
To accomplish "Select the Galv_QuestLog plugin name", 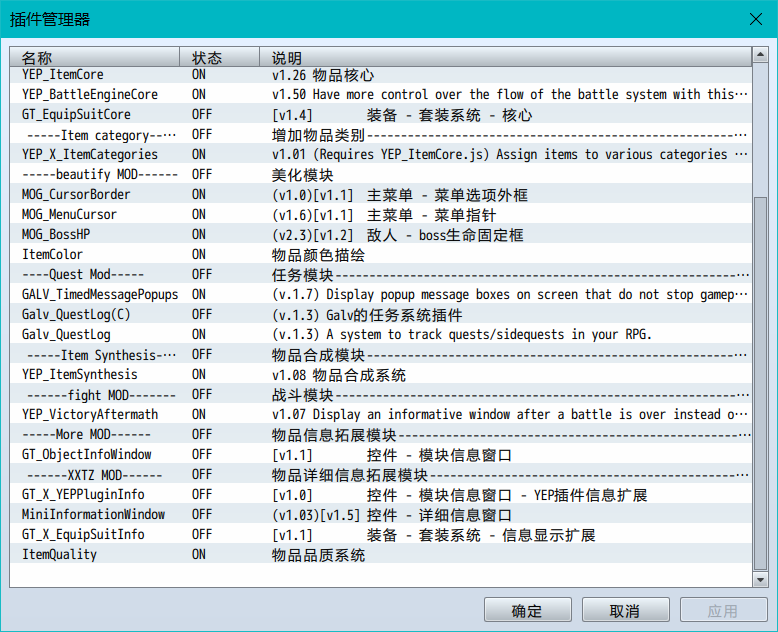I will tap(66, 334).
